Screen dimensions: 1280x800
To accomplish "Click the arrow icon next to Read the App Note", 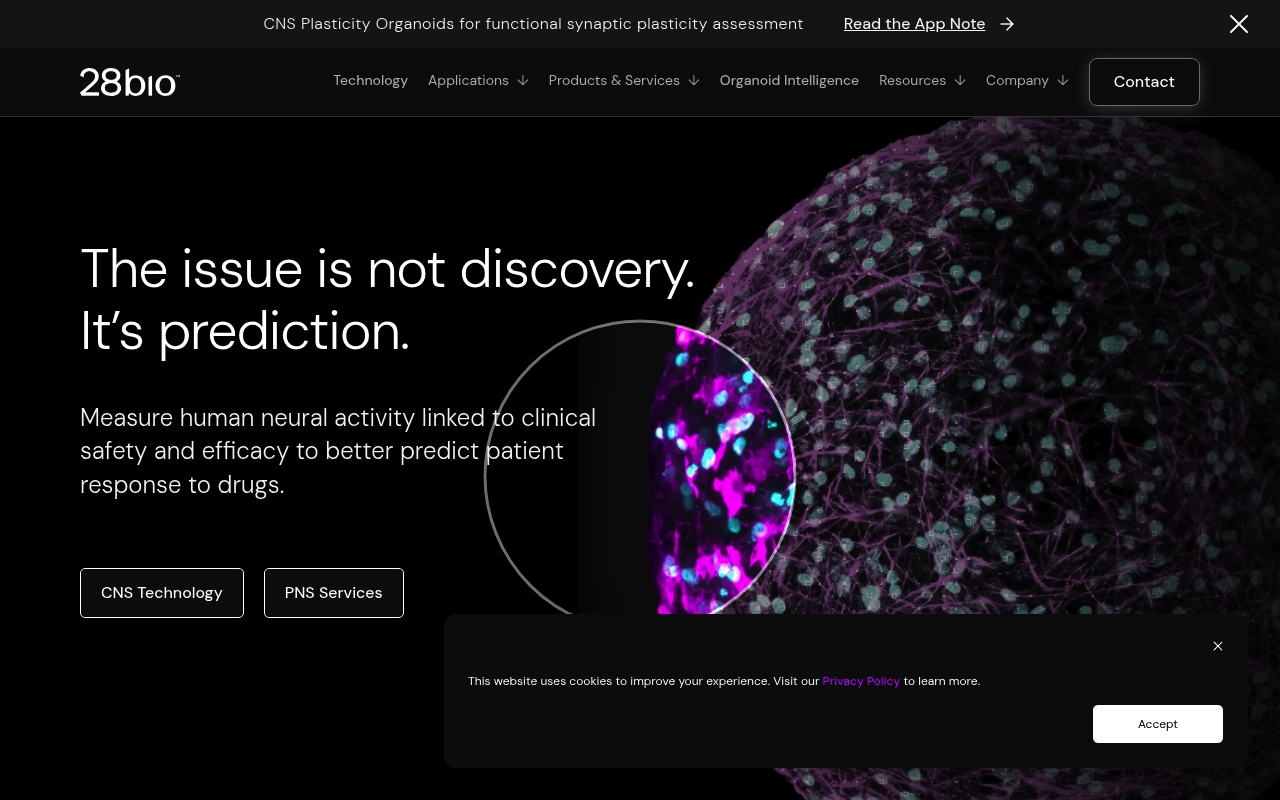I will (x=1007, y=24).
